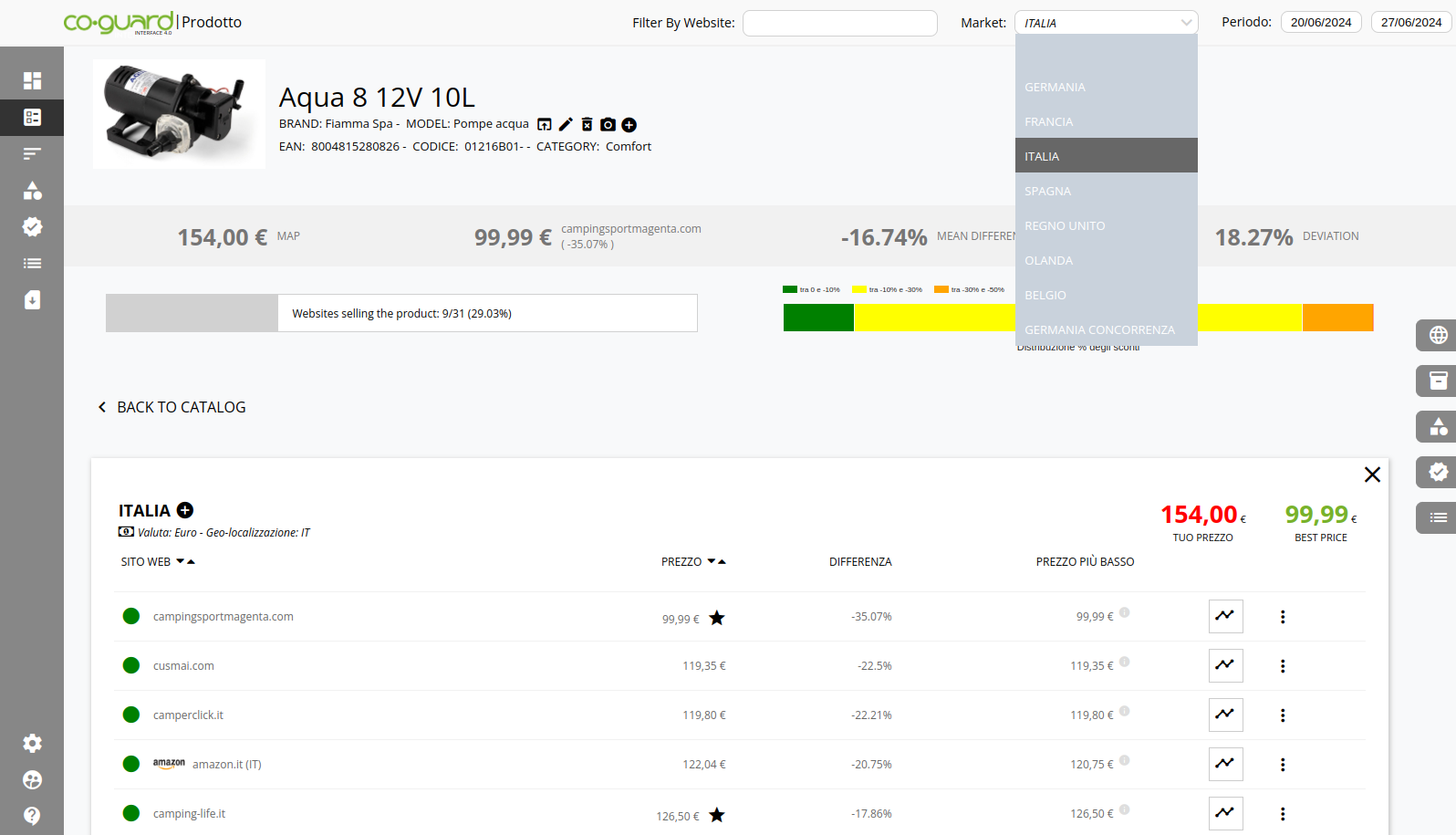Sort by PREZZO column arrows
Image resolution: width=1456 pixels, height=835 pixels.
716,562
